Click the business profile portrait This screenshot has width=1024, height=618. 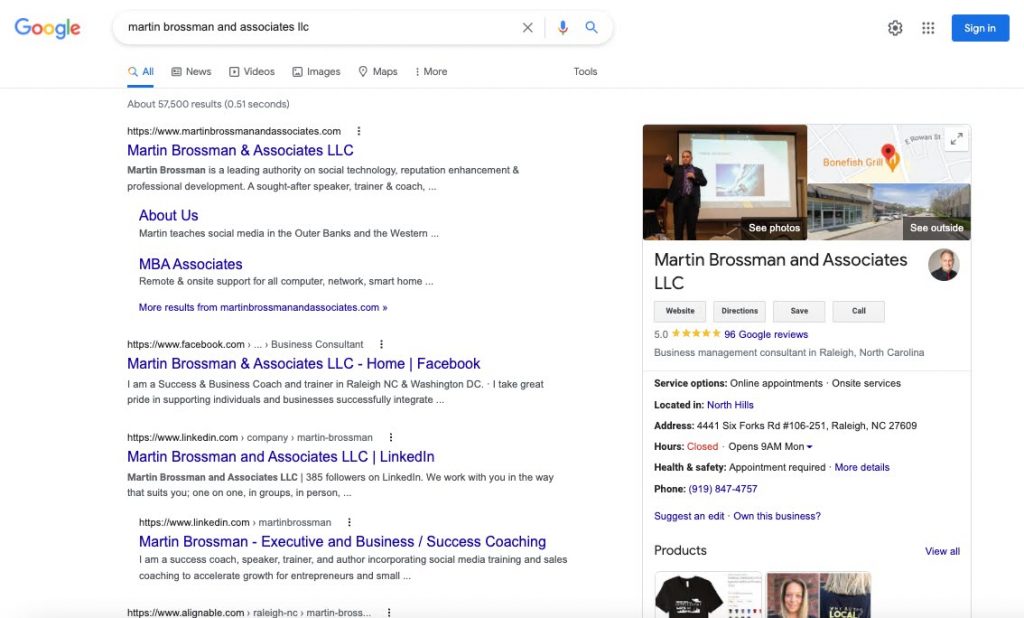coord(944,265)
